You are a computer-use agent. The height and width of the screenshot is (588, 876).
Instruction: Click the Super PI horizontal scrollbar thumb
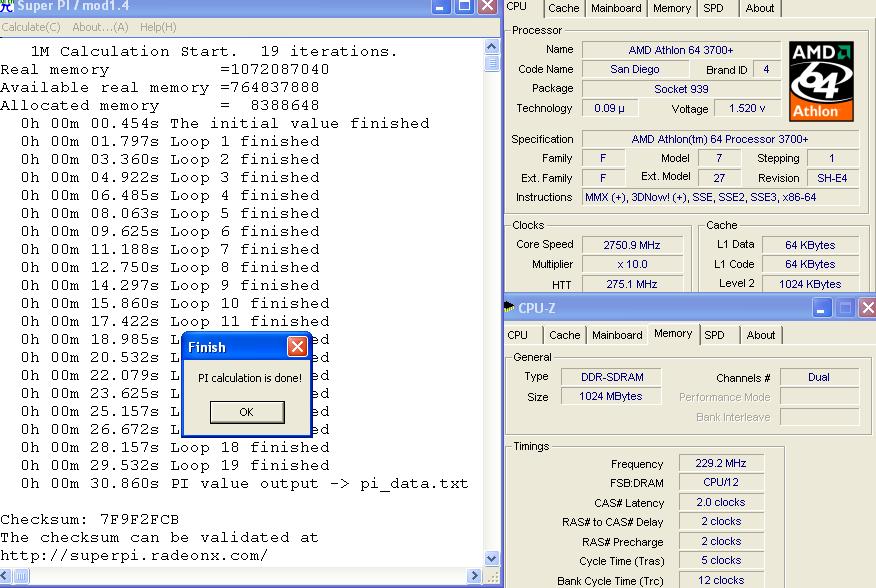click(x=21, y=575)
